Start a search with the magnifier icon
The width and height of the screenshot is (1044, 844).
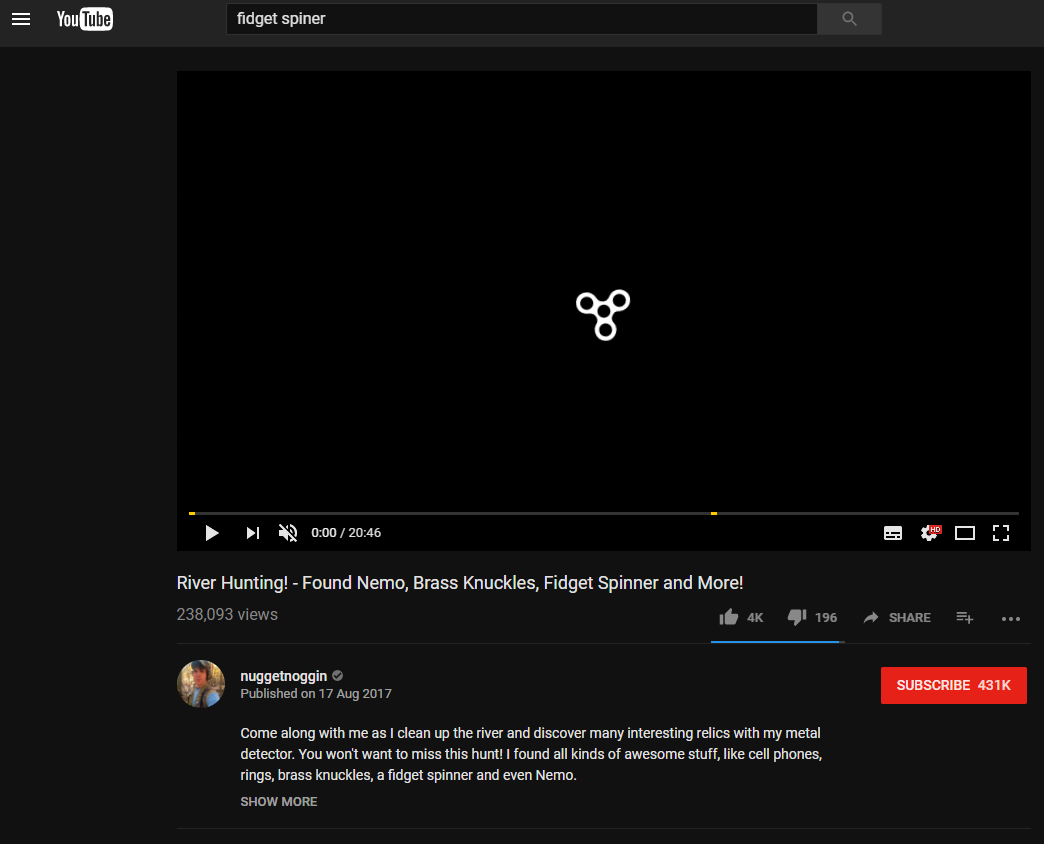click(848, 19)
